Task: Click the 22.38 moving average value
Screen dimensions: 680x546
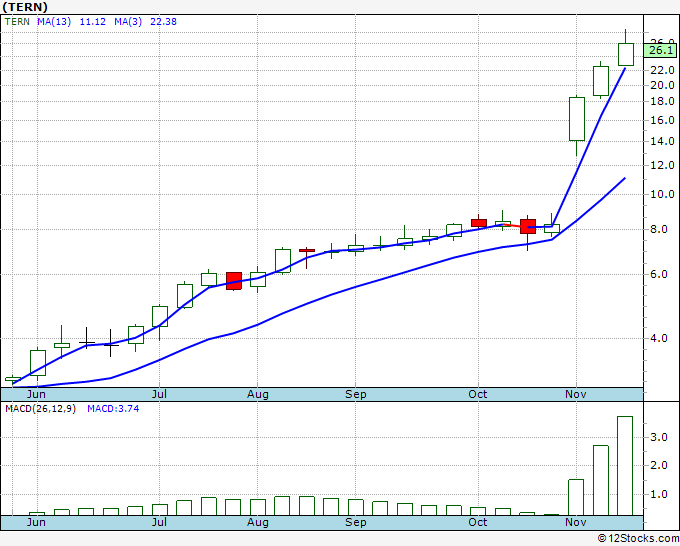Action: tap(163, 22)
